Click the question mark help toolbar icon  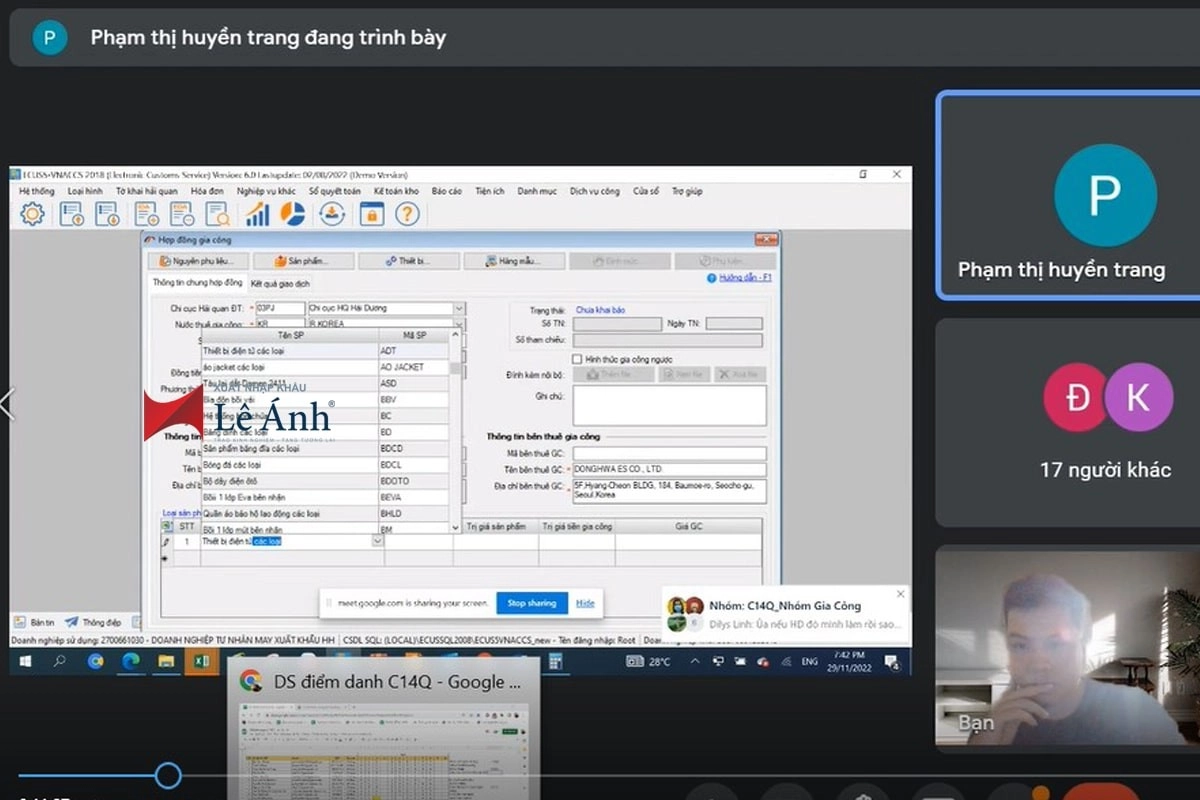[x=406, y=214]
